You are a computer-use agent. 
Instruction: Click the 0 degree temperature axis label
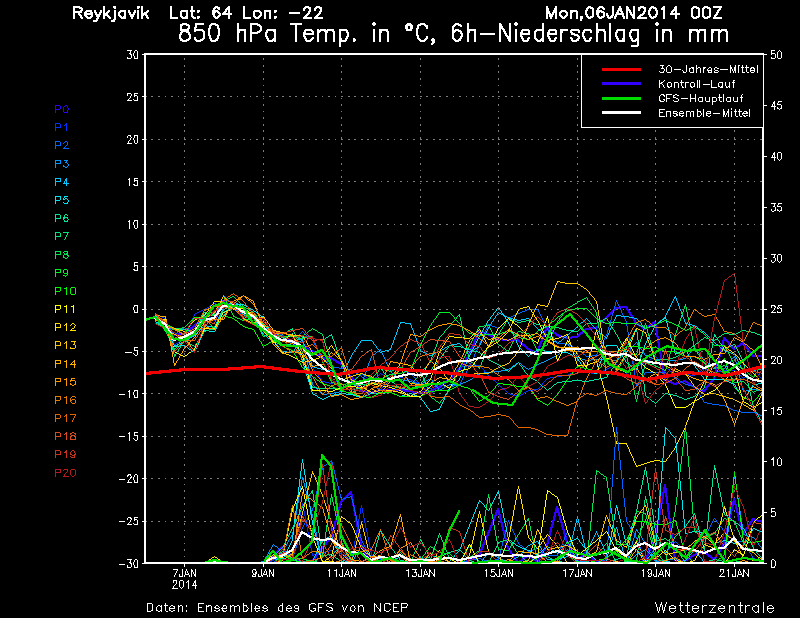(x=135, y=309)
